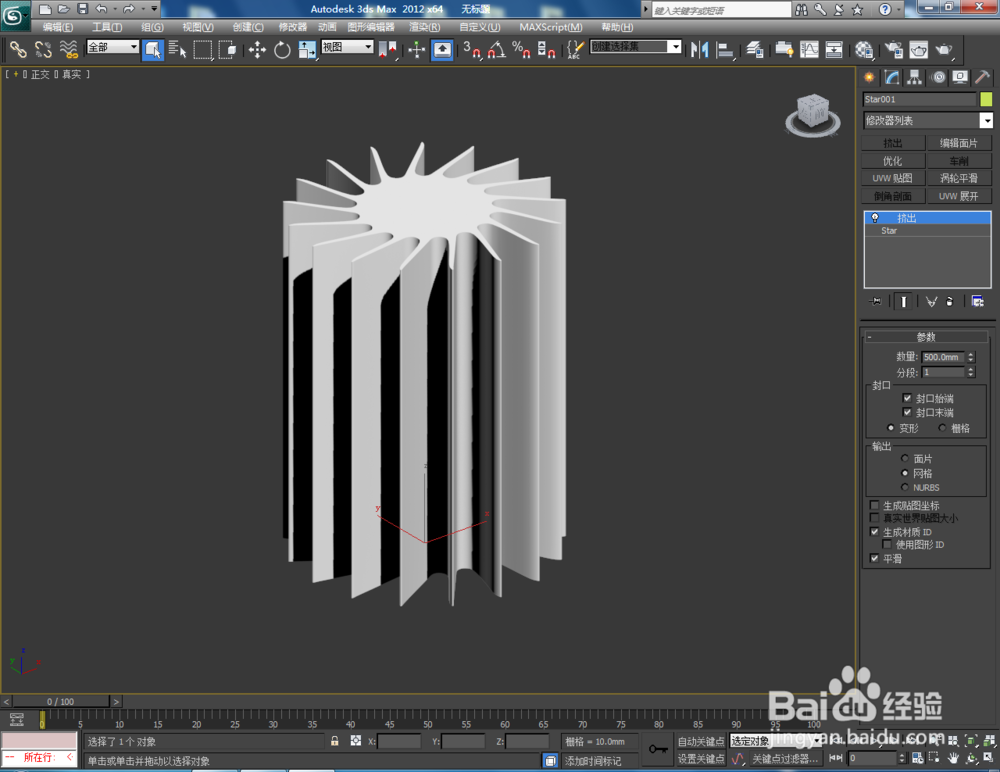The image size is (1000, 772).
Task: Activate the Select and Scale tool
Action: click(x=307, y=49)
